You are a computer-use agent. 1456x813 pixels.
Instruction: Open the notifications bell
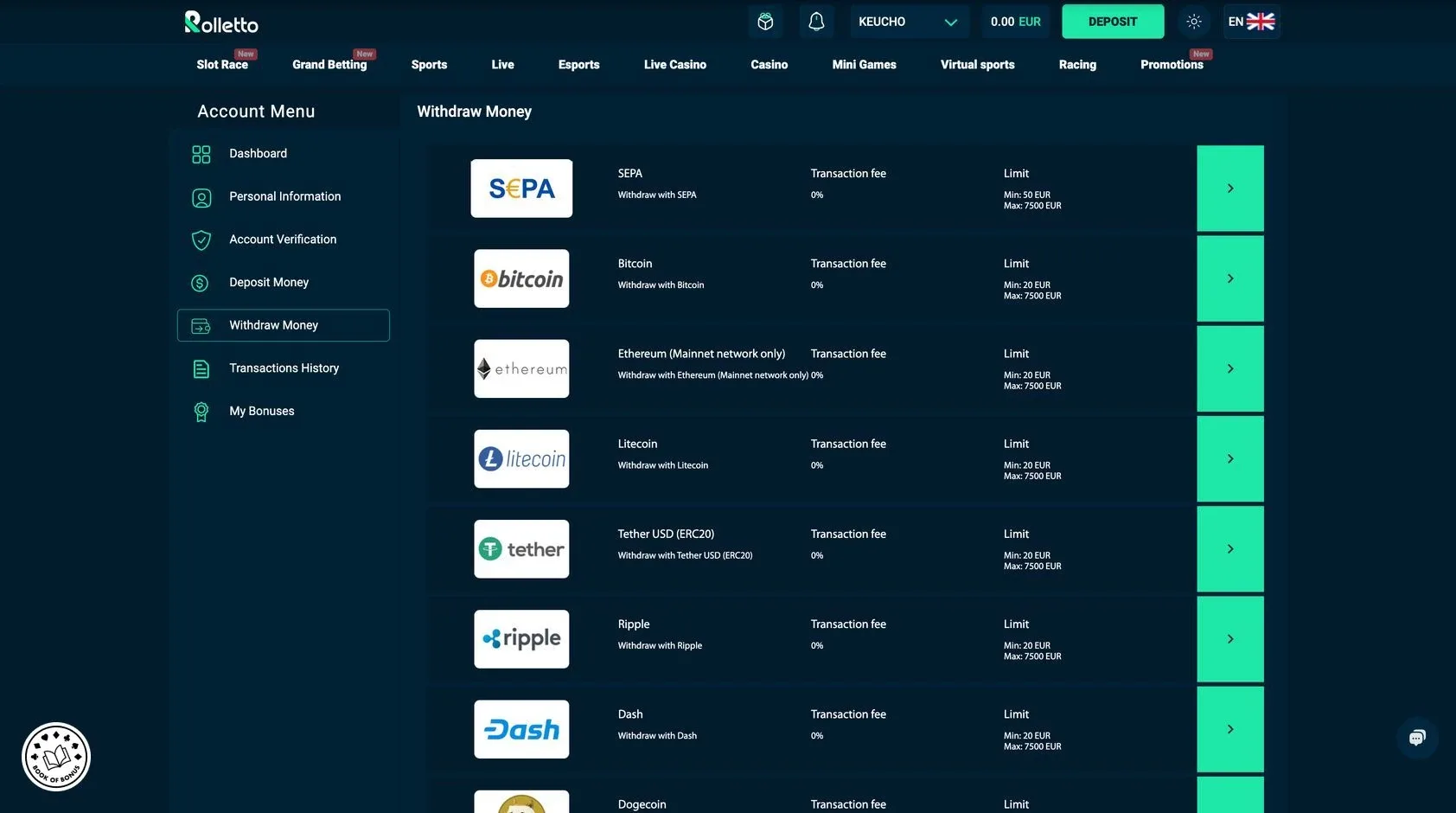(x=816, y=22)
